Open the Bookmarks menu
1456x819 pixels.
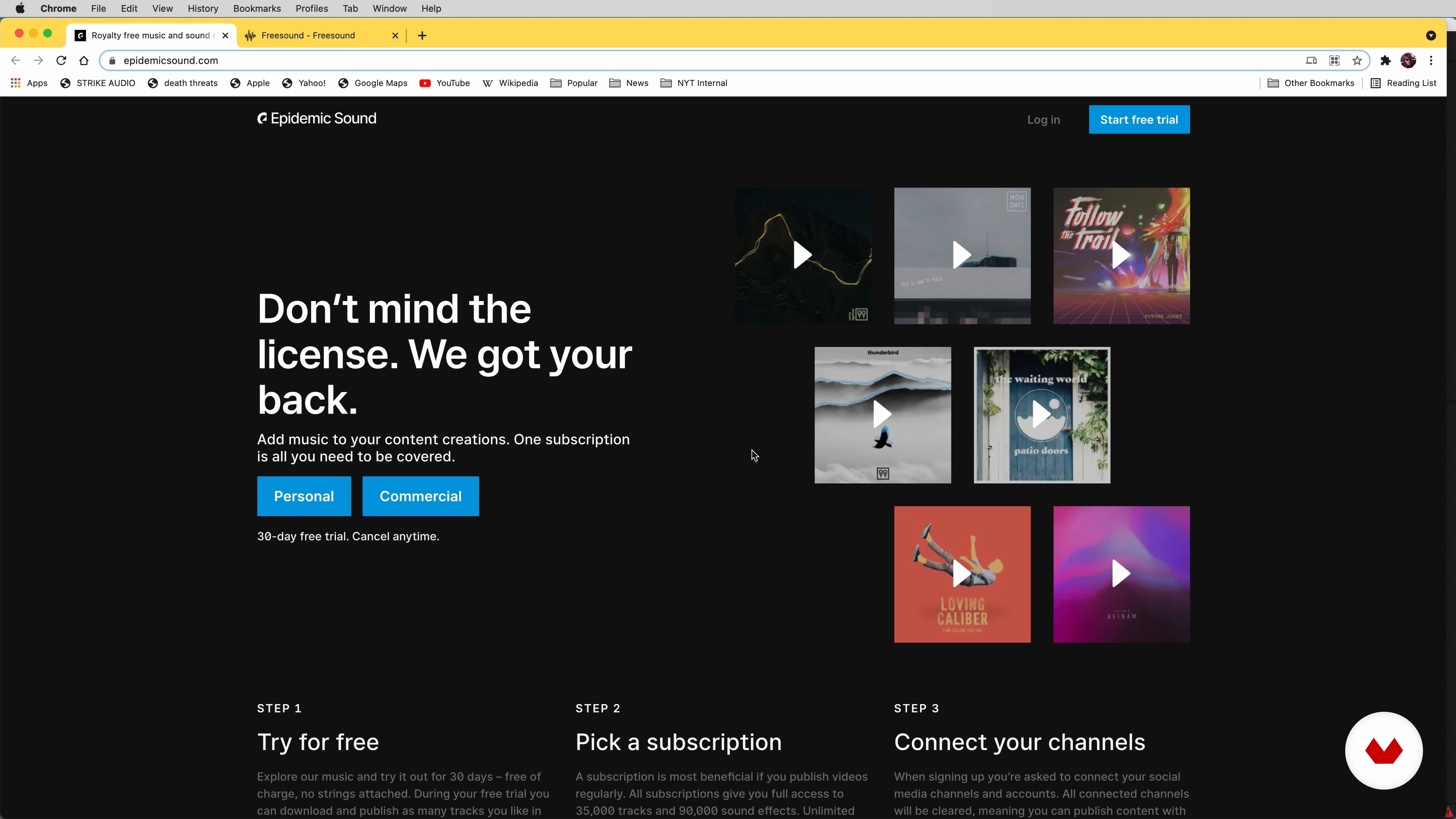(x=257, y=8)
